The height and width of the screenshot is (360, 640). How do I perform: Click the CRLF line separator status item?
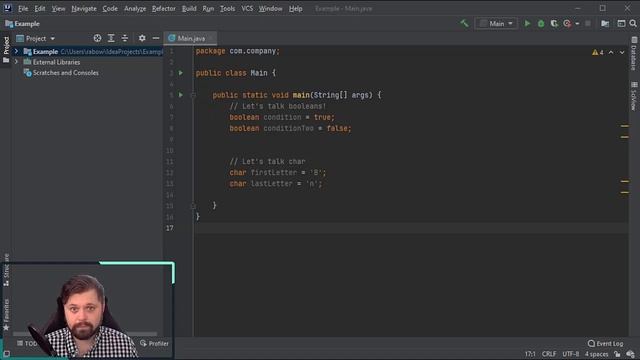pyautogui.click(x=549, y=354)
